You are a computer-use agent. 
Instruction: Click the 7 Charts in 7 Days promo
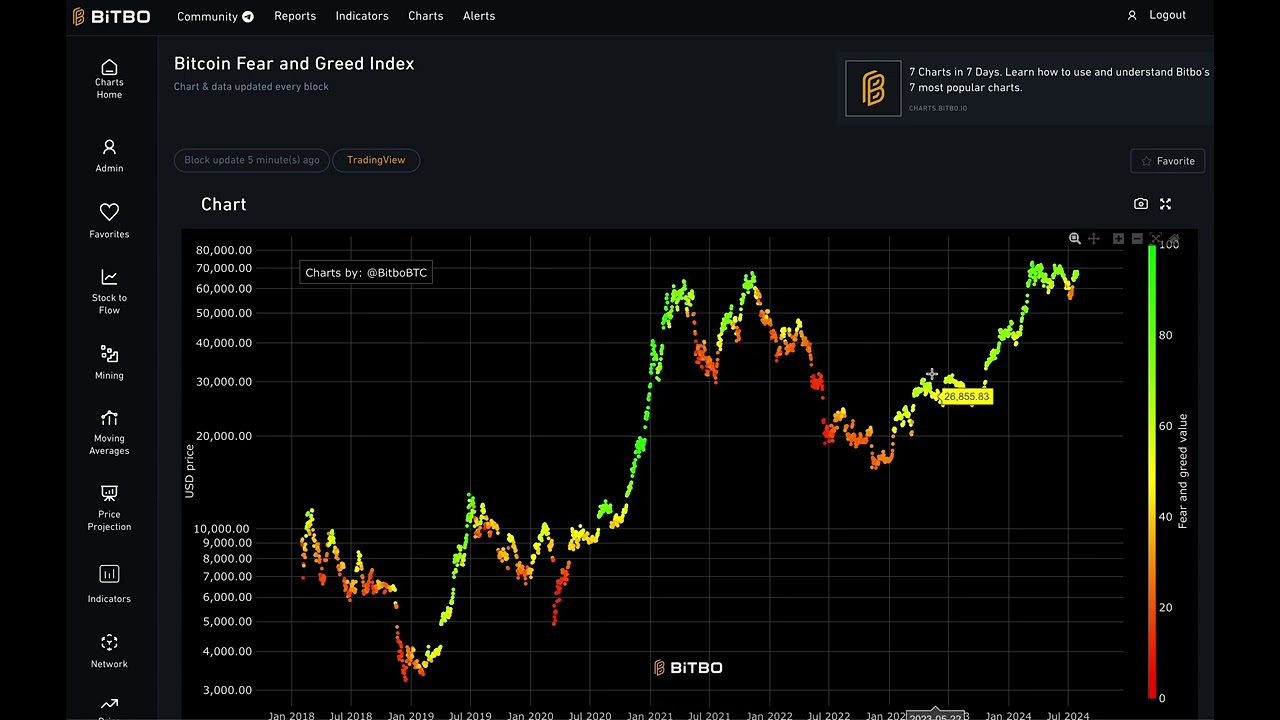coord(1024,88)
